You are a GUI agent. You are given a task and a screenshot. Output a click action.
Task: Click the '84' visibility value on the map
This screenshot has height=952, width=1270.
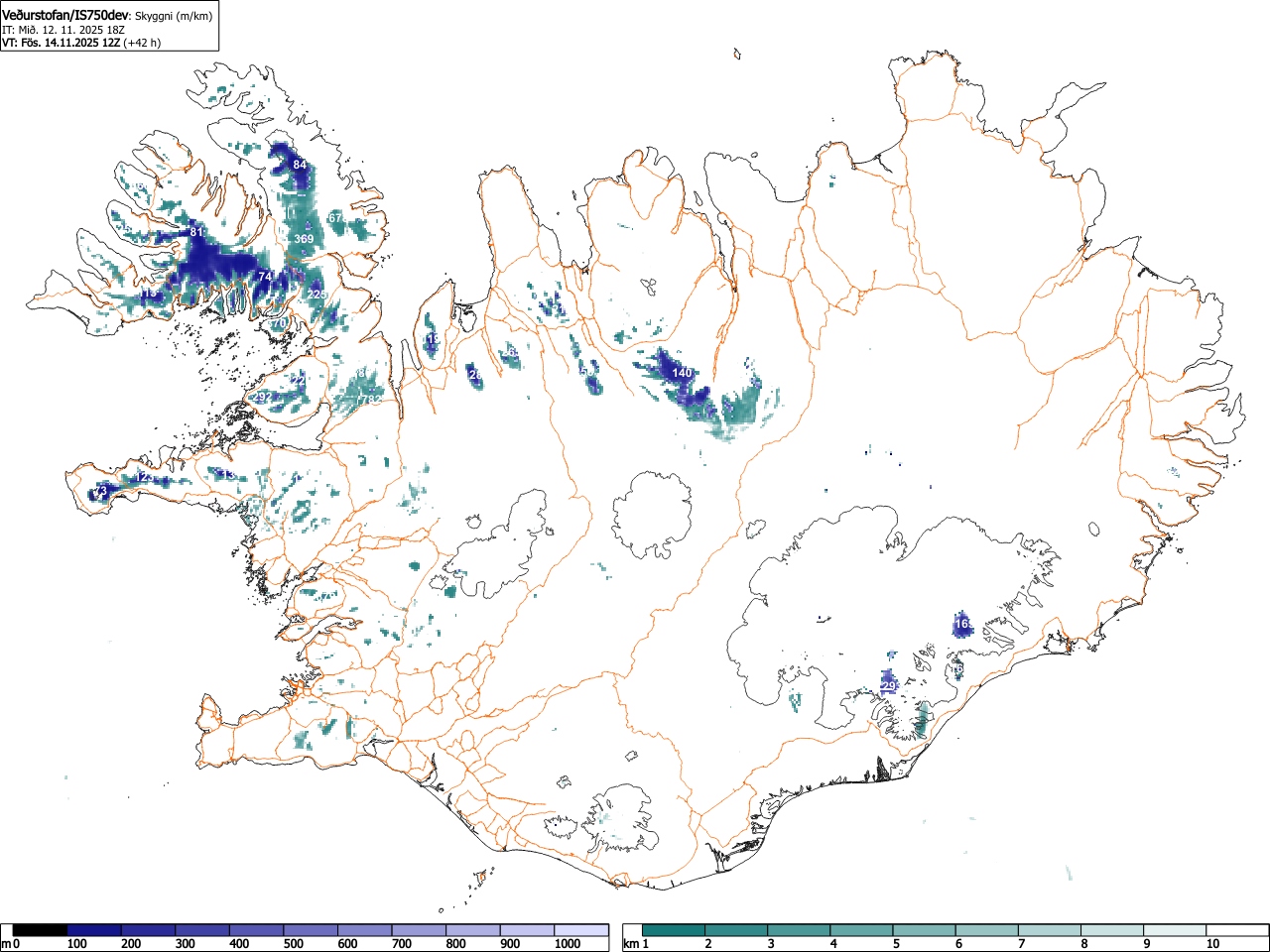click(x=300, y=165)
